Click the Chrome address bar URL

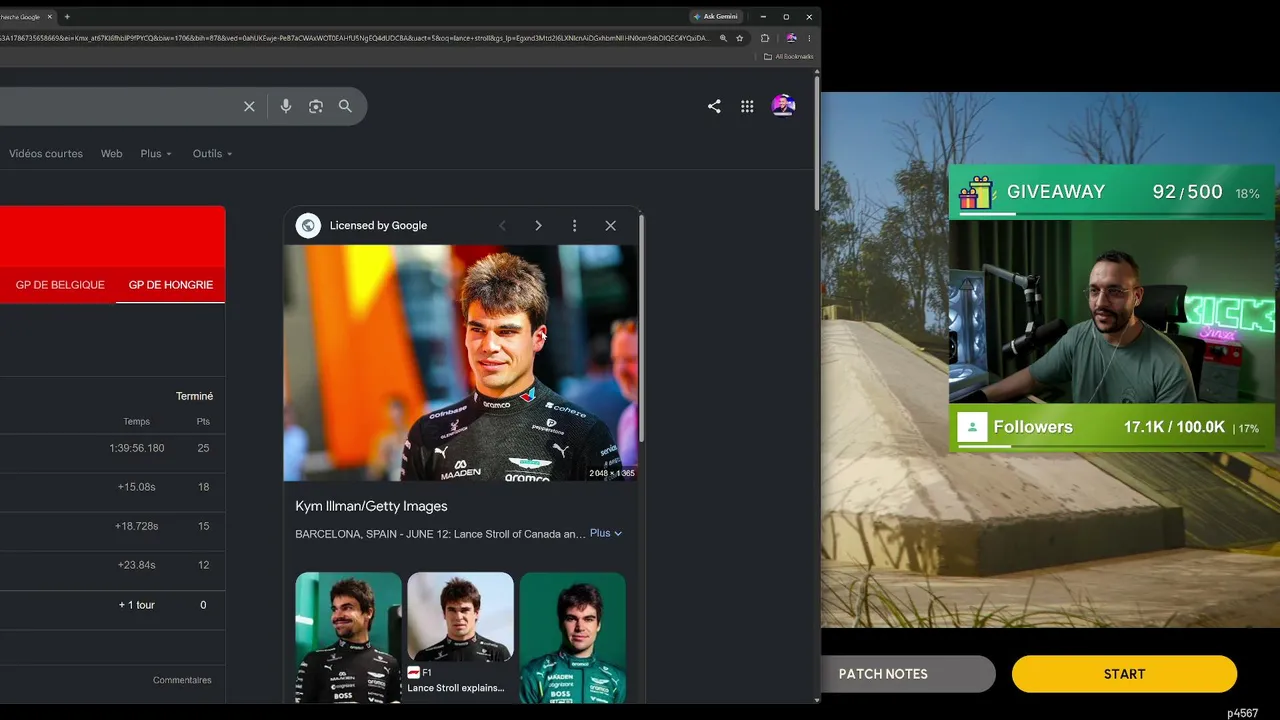(355, 38)
